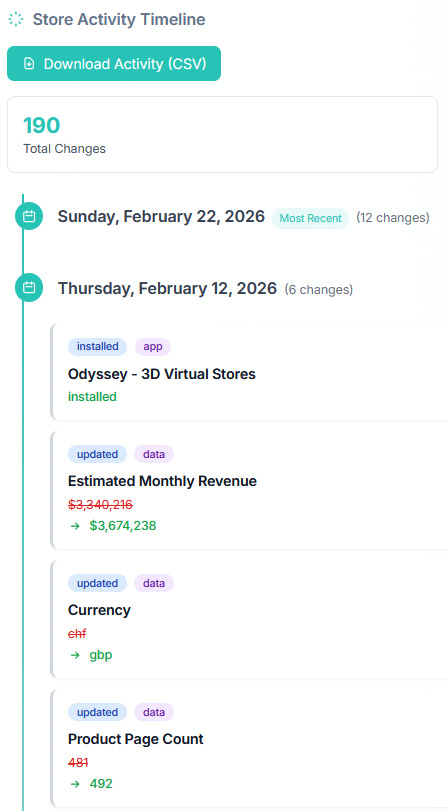The image size is (448, 811).
Task: Click updated tag on Product Page Count card
Action: [x=97, y=712]
